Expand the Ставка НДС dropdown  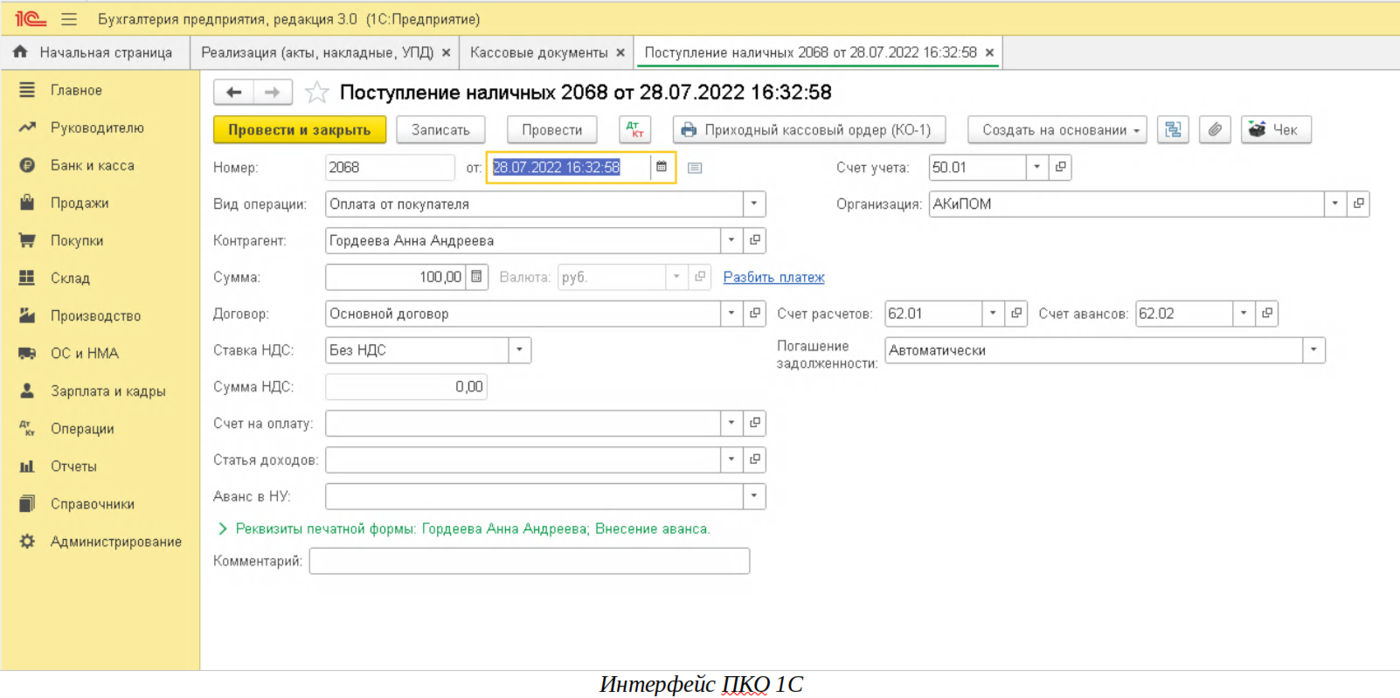point(520,350)
